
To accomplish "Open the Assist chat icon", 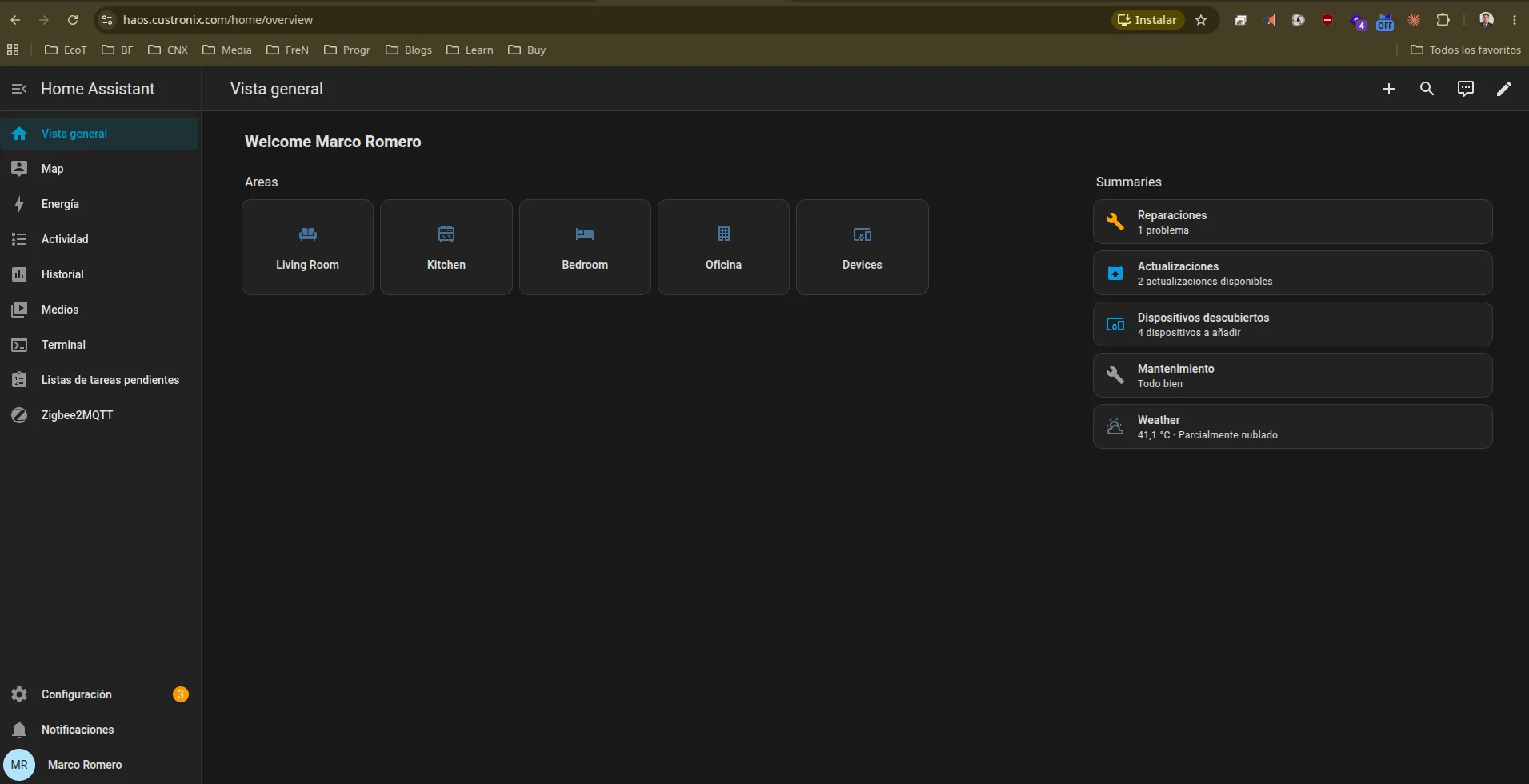I will [1466, 89].
